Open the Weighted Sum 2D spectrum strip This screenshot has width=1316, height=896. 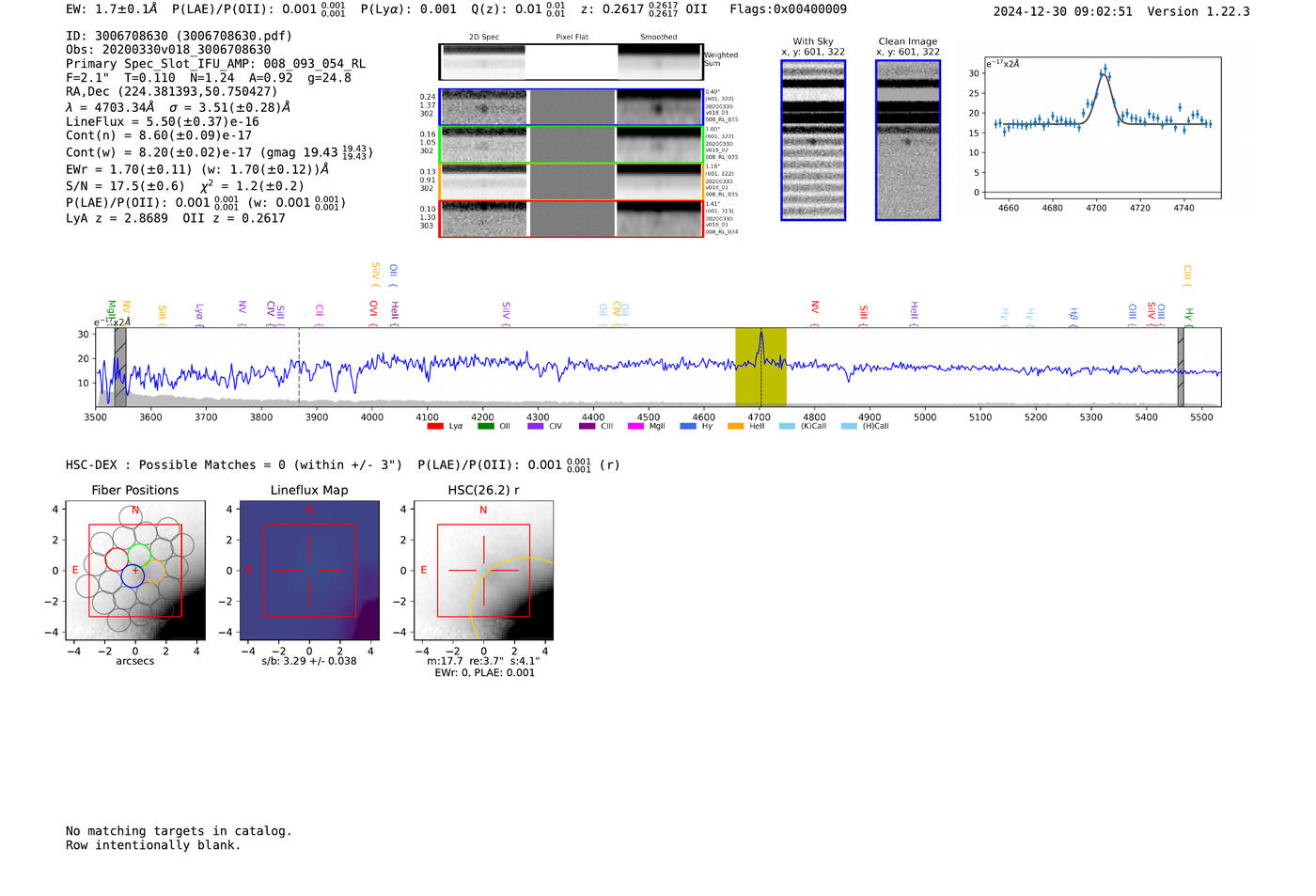[x=571, y=62]
